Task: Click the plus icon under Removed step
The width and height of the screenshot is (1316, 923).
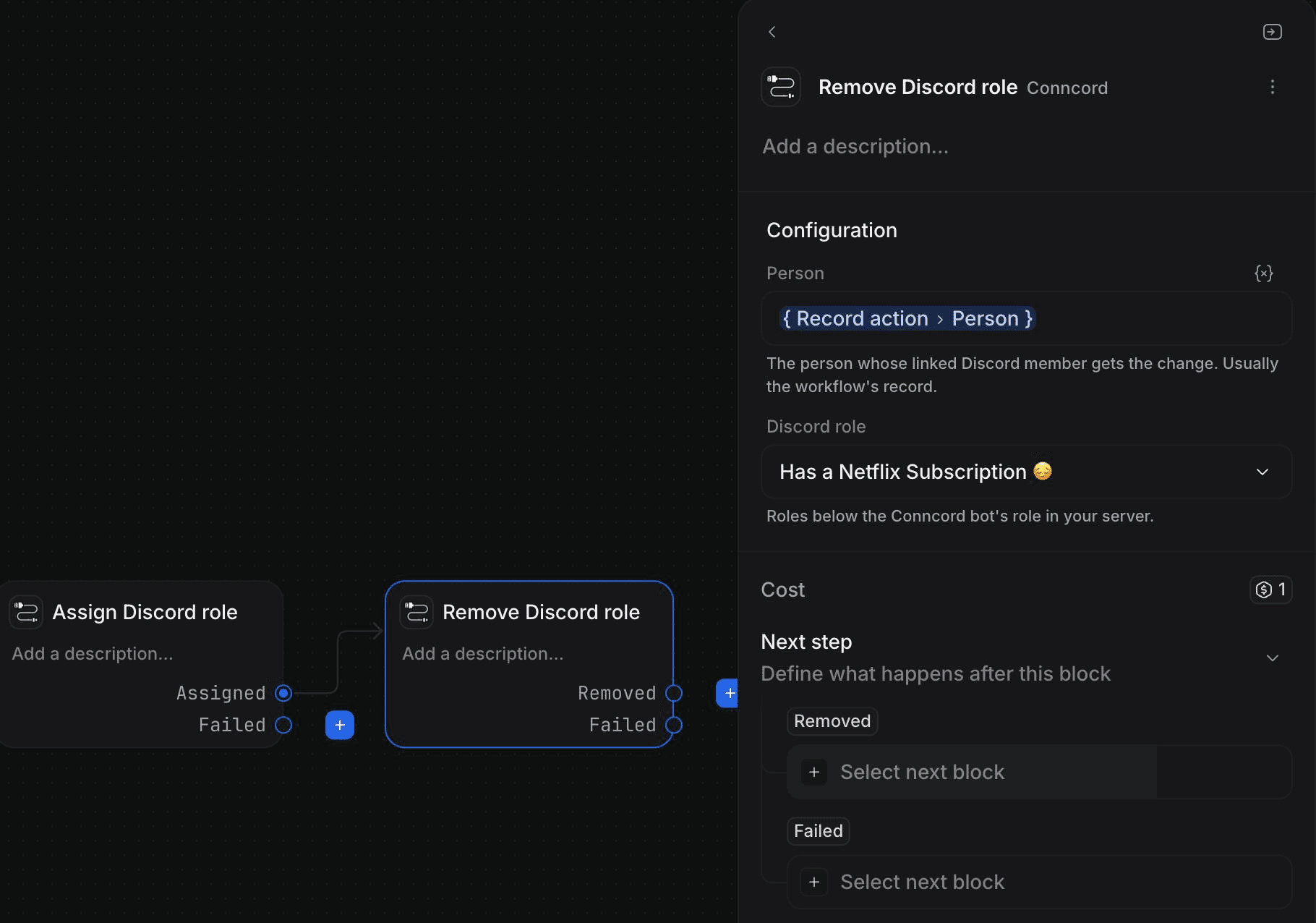Action: [814, 772]
